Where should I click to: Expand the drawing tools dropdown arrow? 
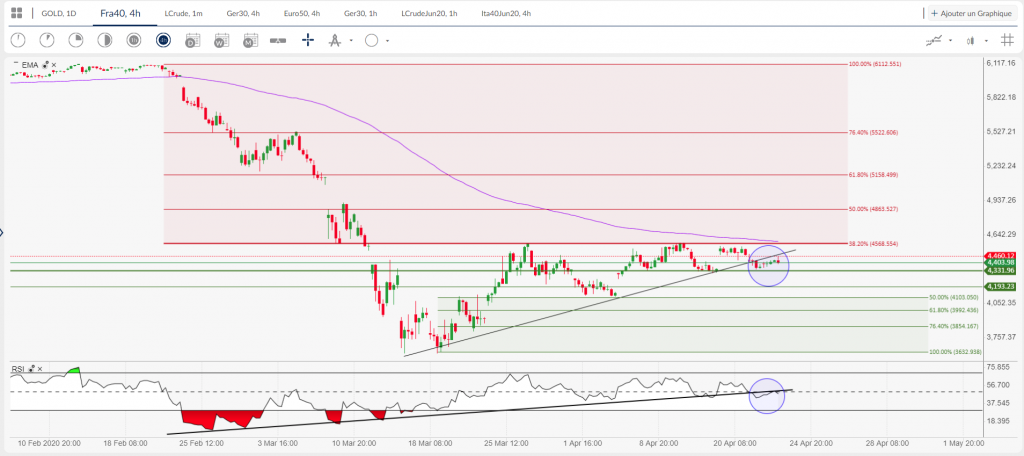tap(351, 41)
